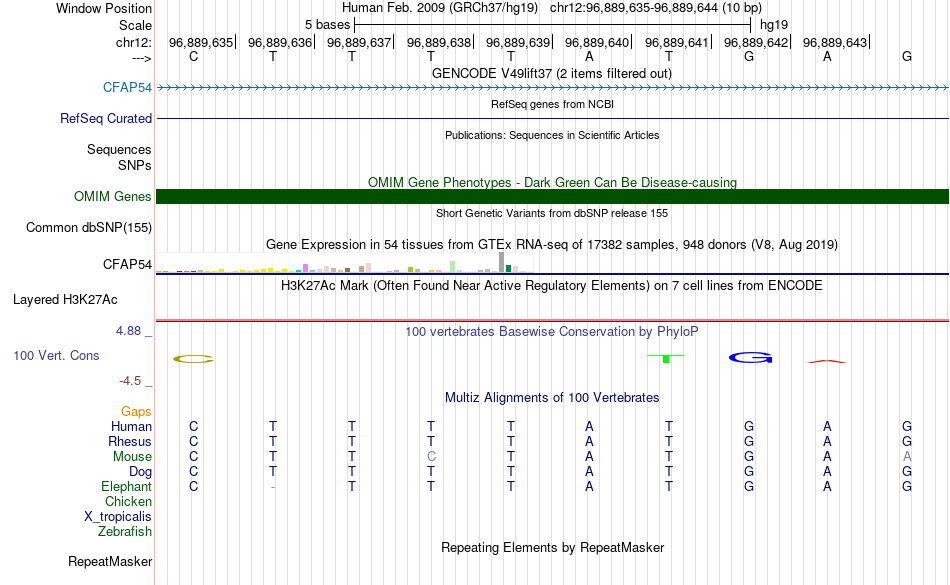The height and width of the screenshot is (585, 950).
Task: Click the H3K27Ac Mark track title
Action: pos(551,285)
